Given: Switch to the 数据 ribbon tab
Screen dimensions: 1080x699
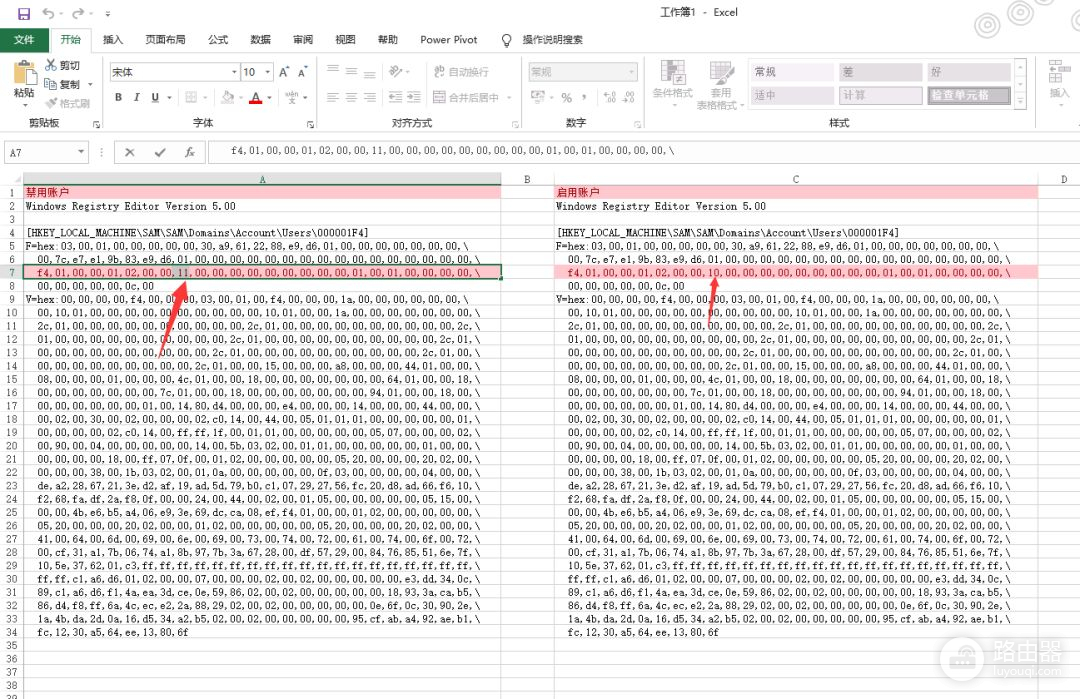Looking at the screenshot, I should click(260, 39).
